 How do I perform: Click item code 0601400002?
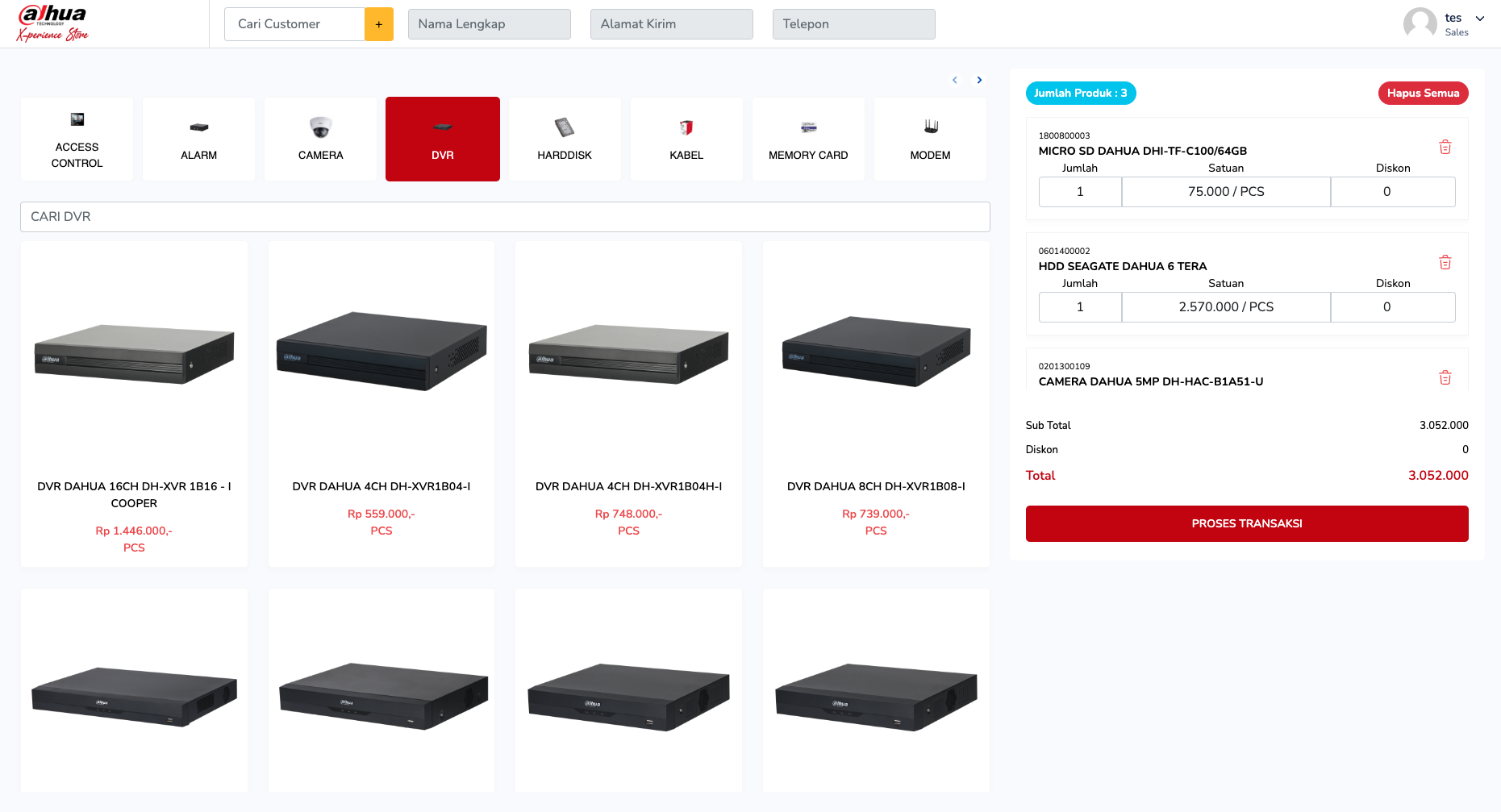click(x=1064, y=251)
